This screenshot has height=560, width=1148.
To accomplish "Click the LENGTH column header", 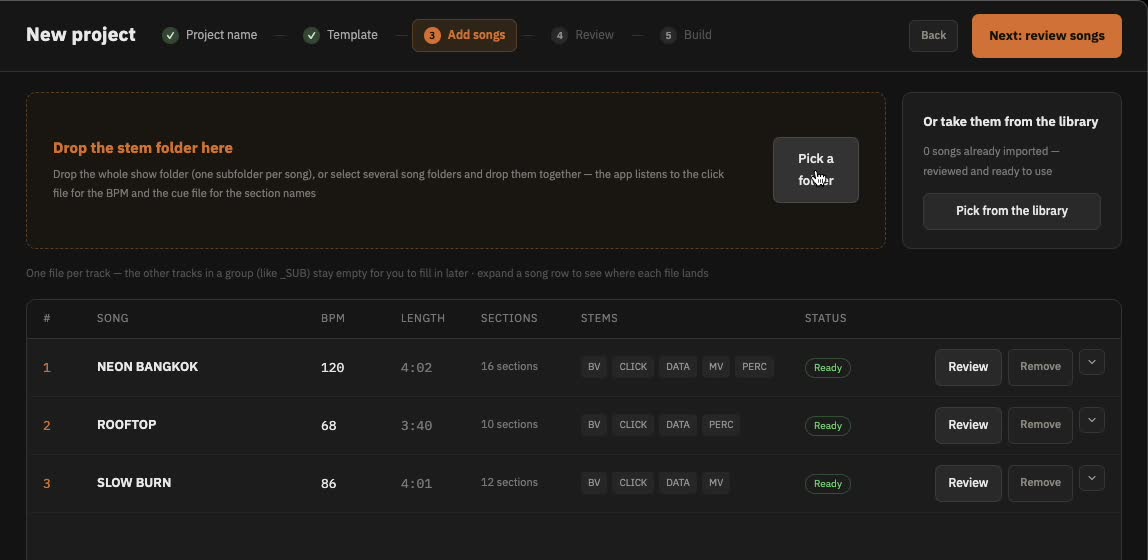I will click(x=422, y=318).
